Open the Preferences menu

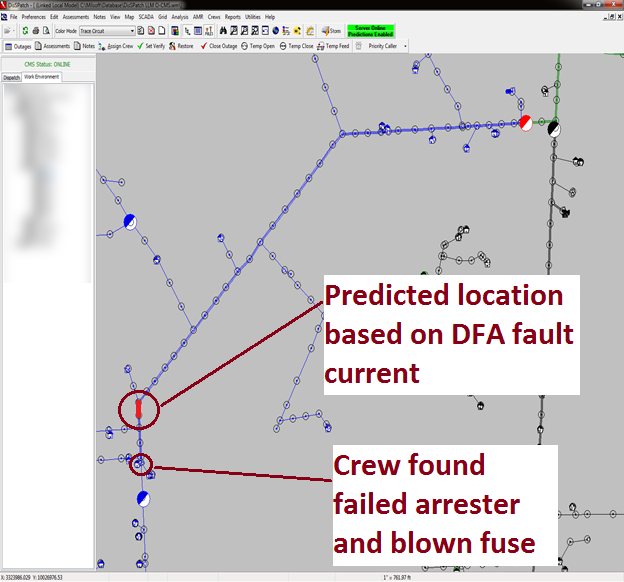tap(34, 17)
